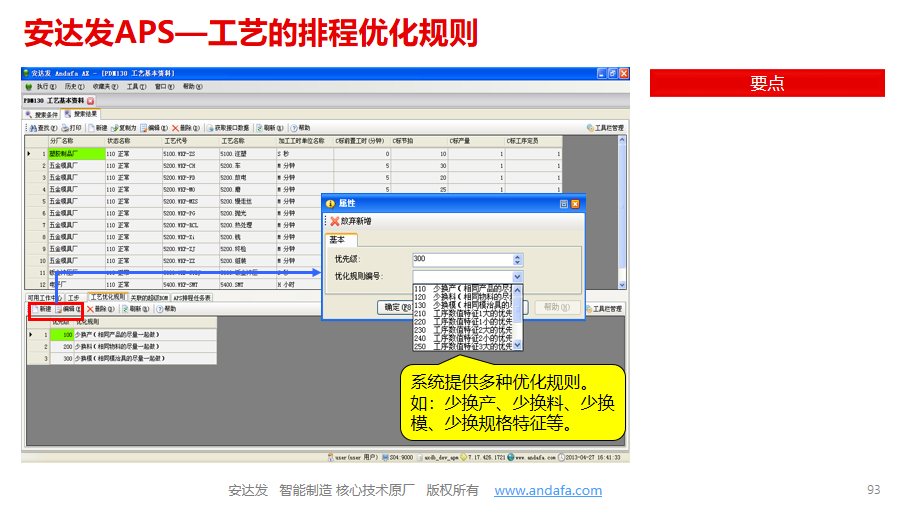Select rule 230 工序数值特征2大的优先
This screenshot has width=907, height=509.
[x=463, y=330]
